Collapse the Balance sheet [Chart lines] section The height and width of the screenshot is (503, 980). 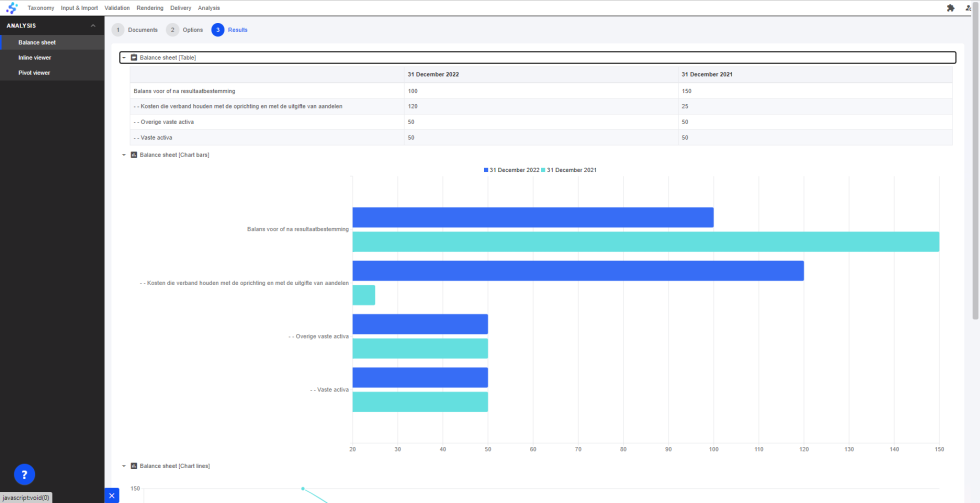[x=124, y=466]
